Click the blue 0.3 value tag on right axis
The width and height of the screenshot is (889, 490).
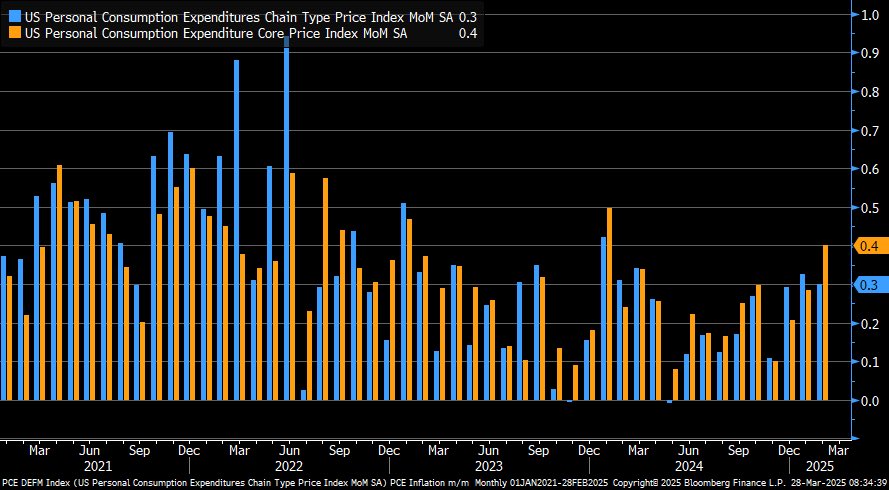click(867, 285)
